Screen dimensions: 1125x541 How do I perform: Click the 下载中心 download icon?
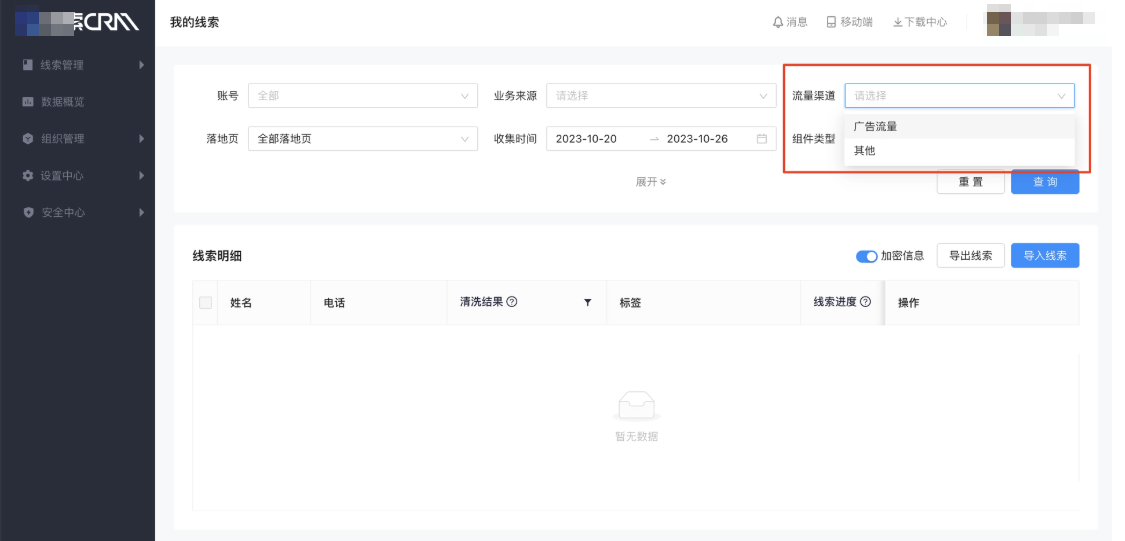[898, 22]
